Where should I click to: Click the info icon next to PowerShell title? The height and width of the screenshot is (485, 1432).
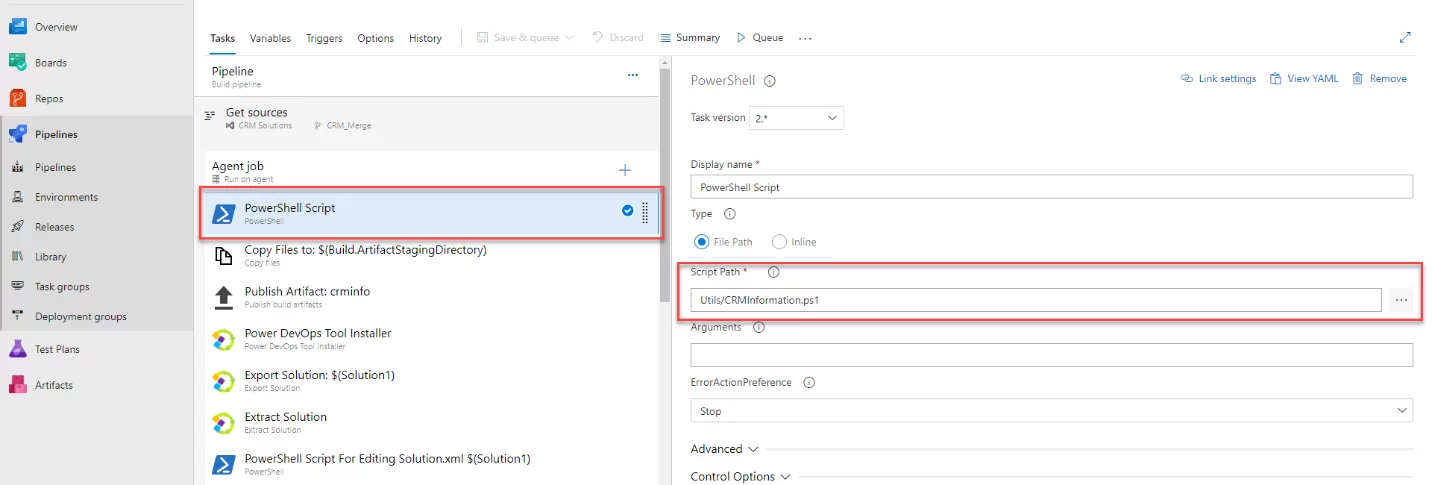click(770, 81)
